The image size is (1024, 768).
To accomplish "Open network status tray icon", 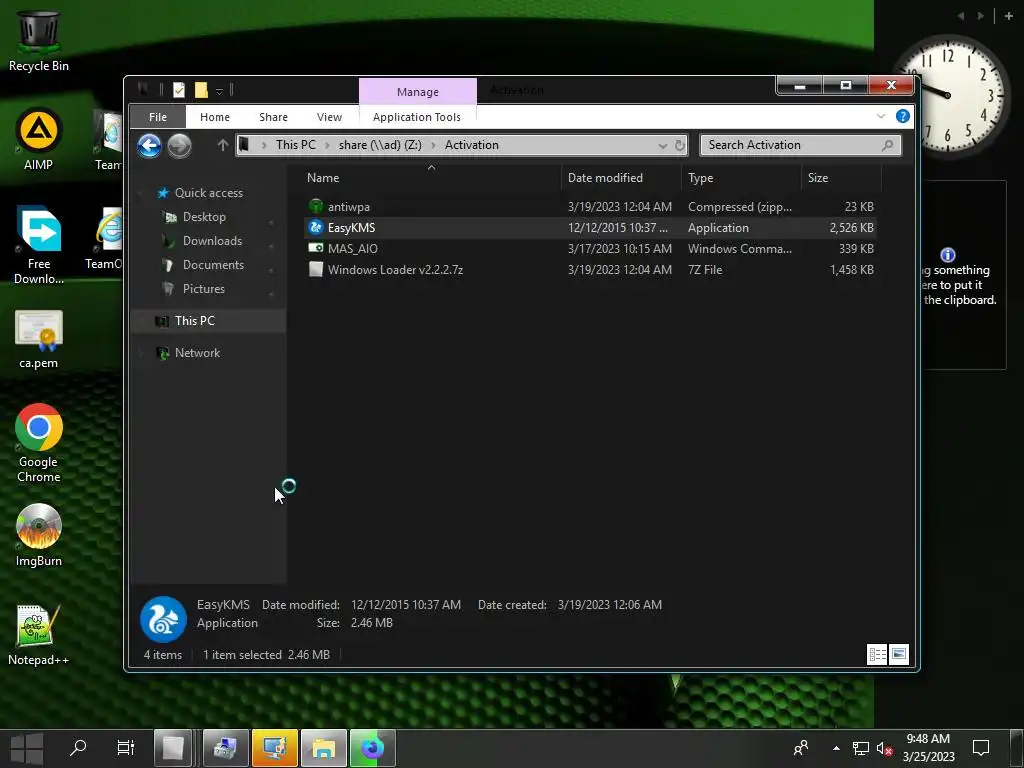I will 861,748.
